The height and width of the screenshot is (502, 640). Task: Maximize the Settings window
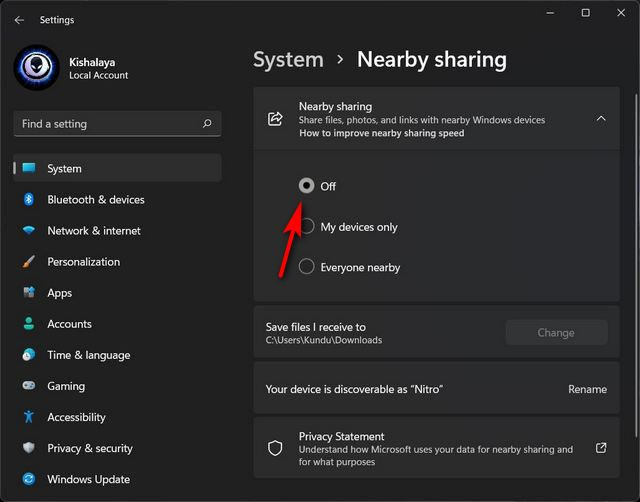586,13
